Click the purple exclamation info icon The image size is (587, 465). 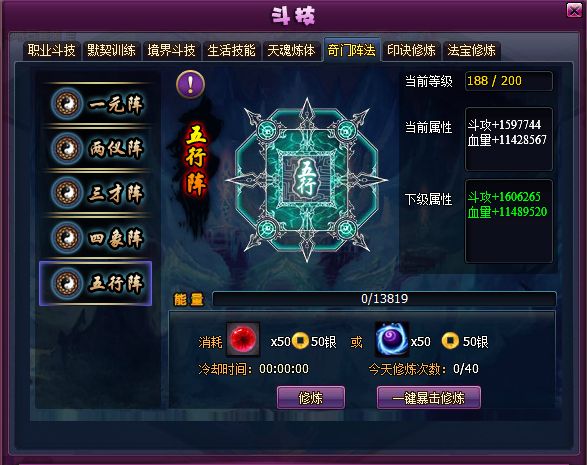pos(190,85)
